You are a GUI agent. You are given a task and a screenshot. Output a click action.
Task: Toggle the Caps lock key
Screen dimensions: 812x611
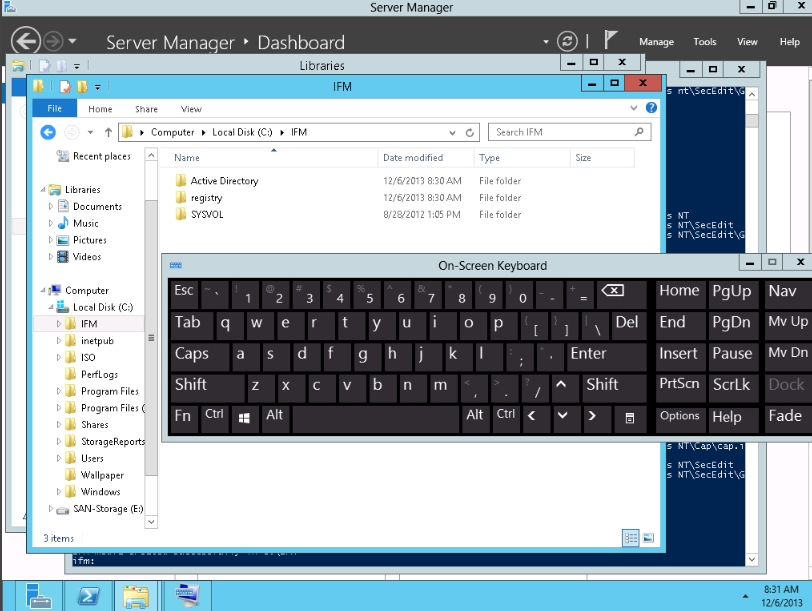pyautogui.click(x=192, y=353)
